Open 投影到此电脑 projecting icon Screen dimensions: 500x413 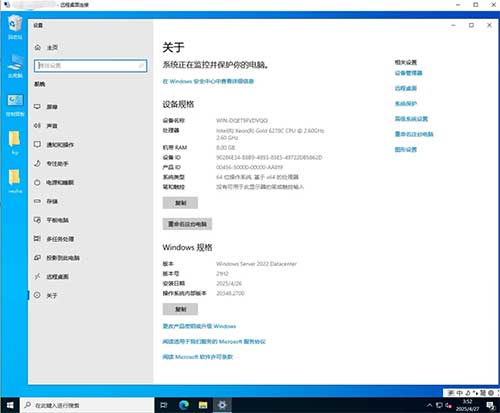click(x=37, y=258)
